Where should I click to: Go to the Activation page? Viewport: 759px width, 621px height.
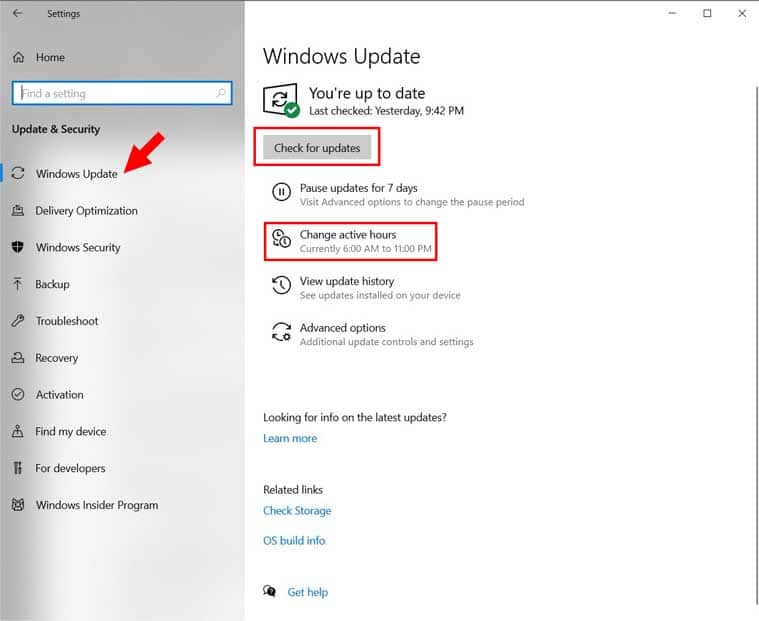pyautogui.click(x=60, y=394)
